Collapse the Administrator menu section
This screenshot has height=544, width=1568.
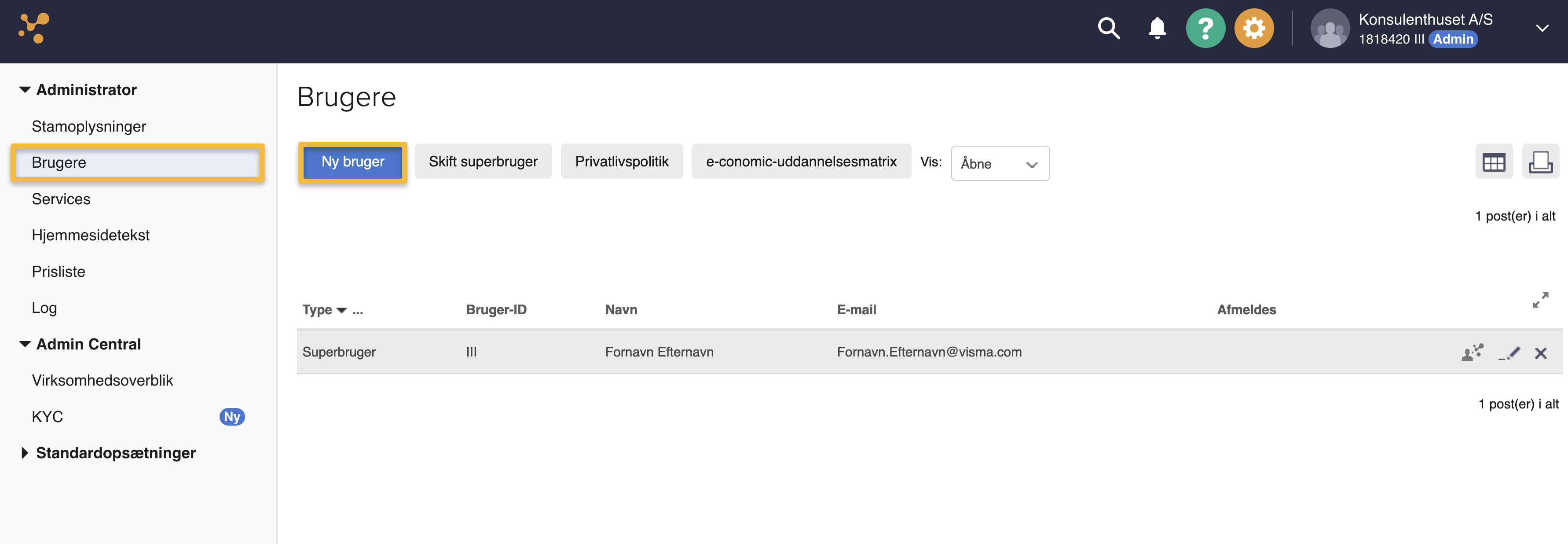coord(25,89)
